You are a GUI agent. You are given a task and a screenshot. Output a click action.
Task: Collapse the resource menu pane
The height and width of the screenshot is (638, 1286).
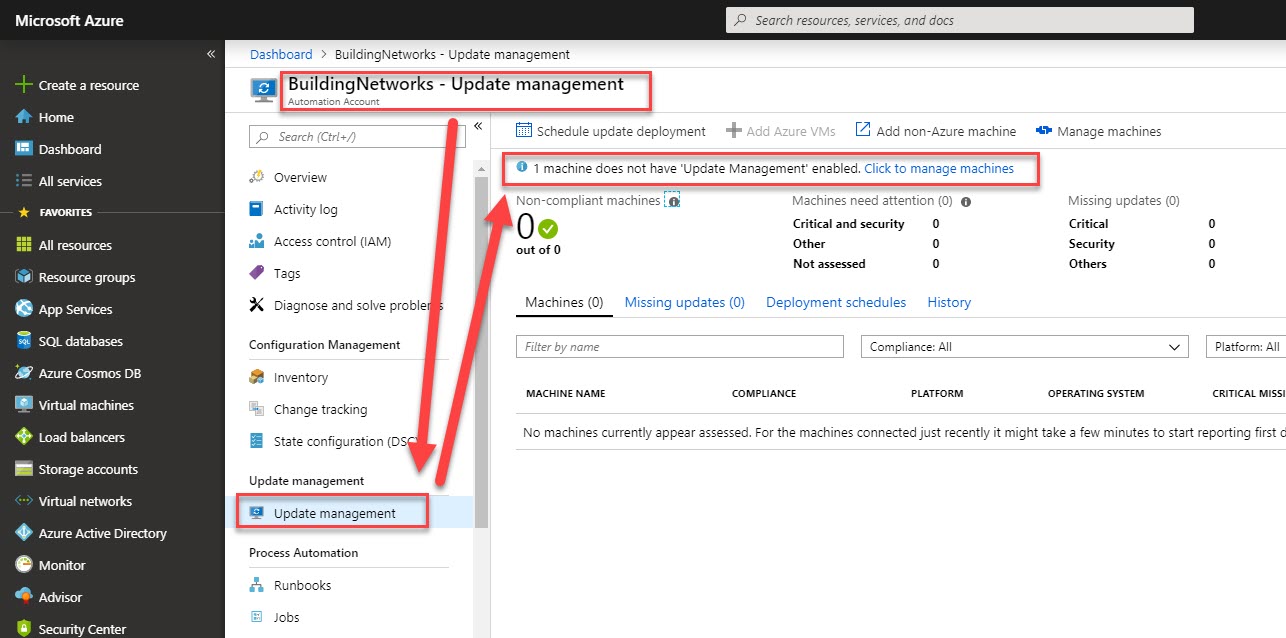pos(478,125)
